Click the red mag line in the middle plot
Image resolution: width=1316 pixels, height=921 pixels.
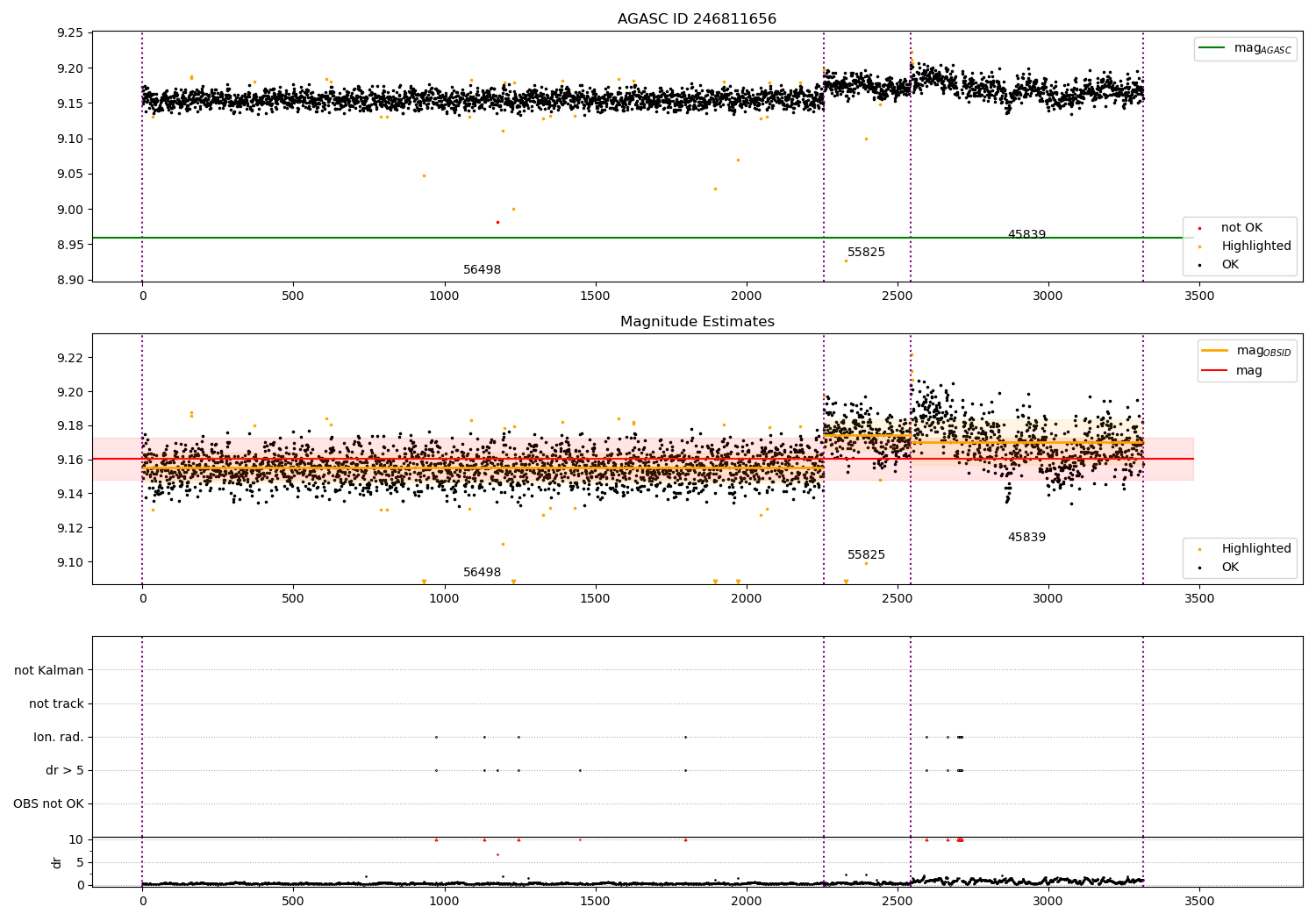(642, 459)
